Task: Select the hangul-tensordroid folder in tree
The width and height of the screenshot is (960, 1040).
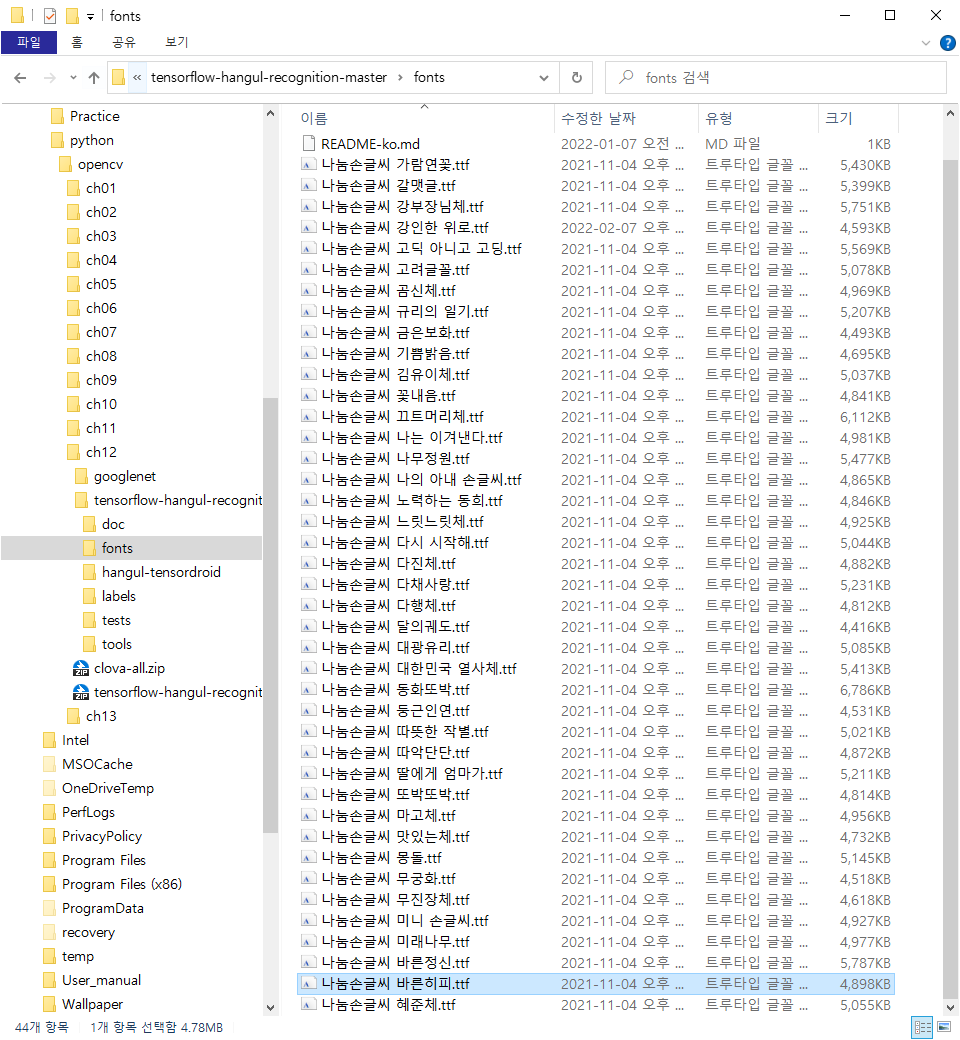Action: (x=161, y=572)
